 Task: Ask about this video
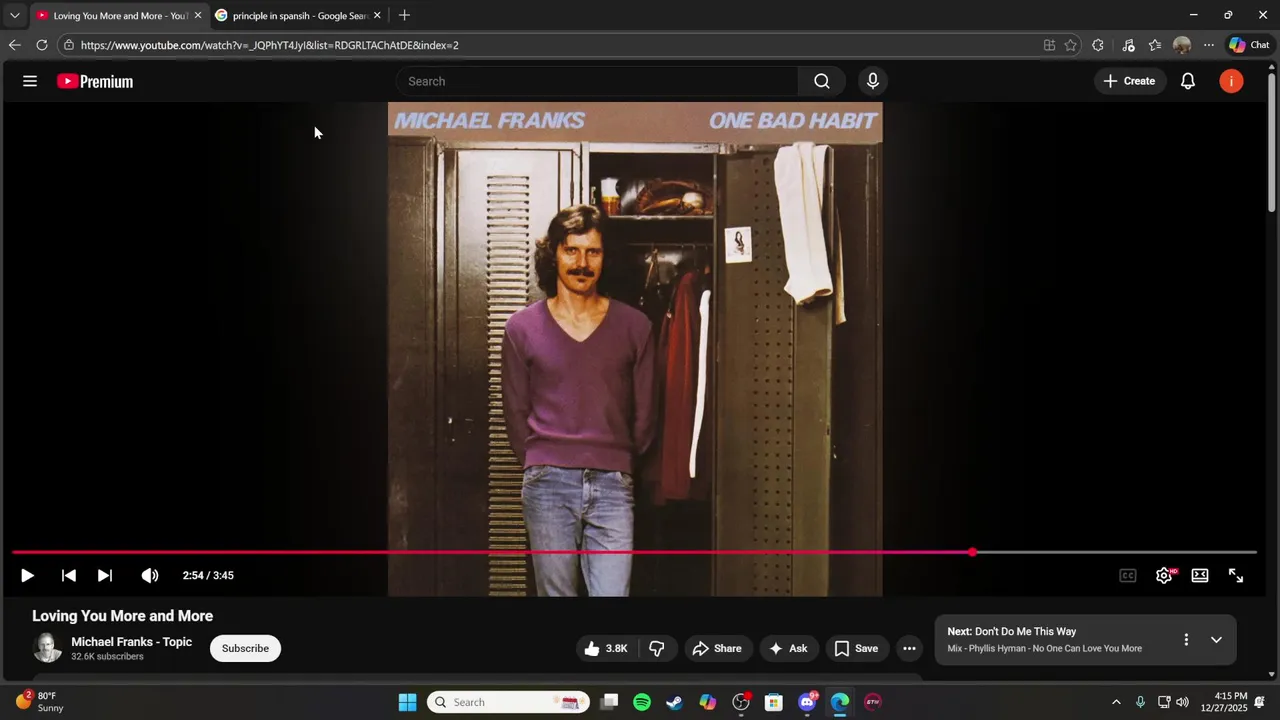(x=789, y=648)
